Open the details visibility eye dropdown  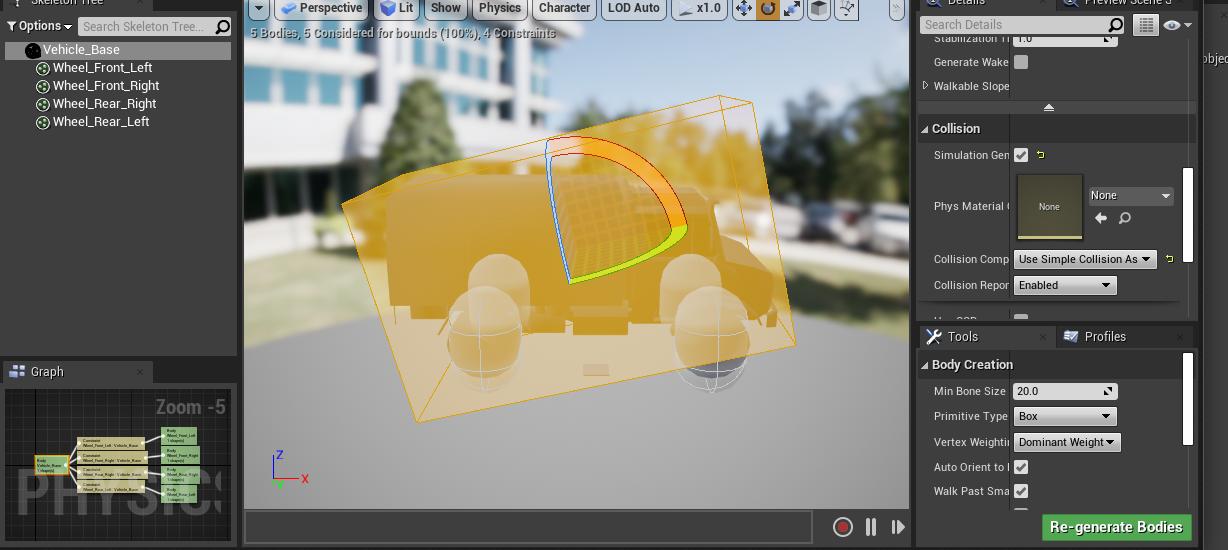click(1177, 26)
